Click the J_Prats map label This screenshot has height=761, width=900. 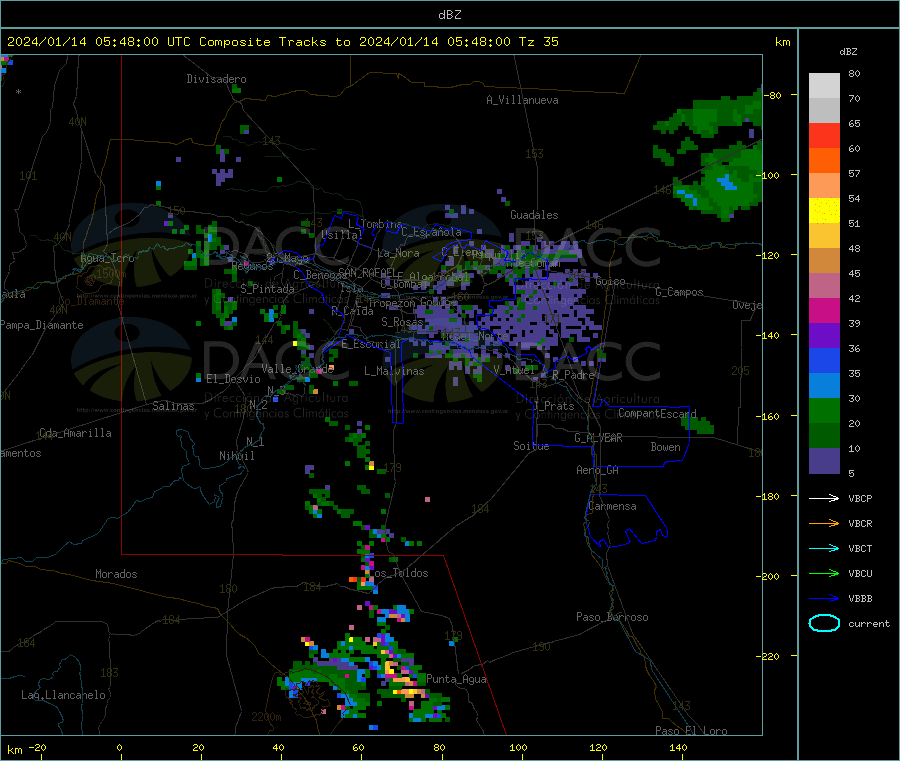pos(554,406)
